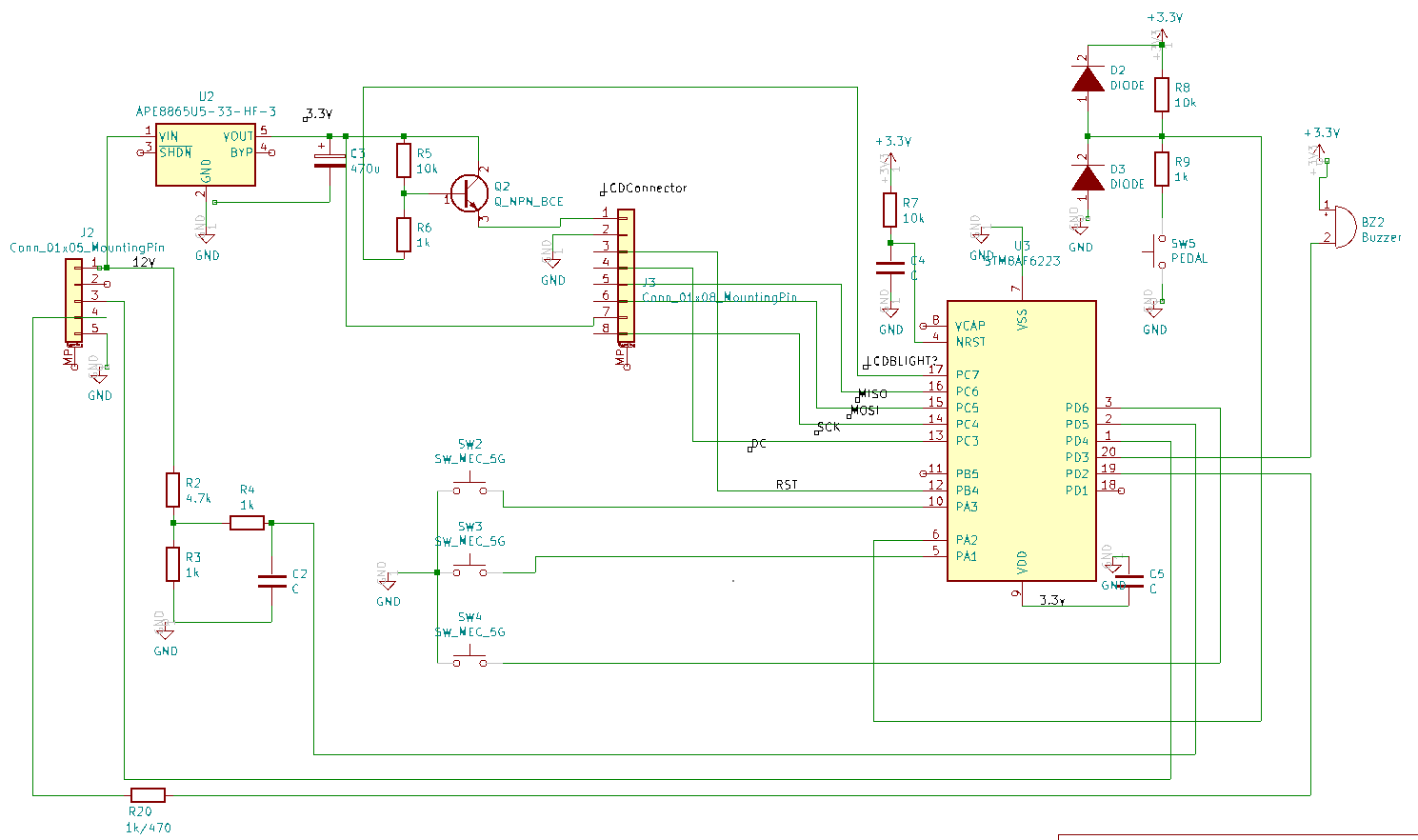The width and height of the screenshot is (1418, 840).
Task: Select the U3 STM8AF6223 microcontroller body
Action: click(x=1021, y=440)
